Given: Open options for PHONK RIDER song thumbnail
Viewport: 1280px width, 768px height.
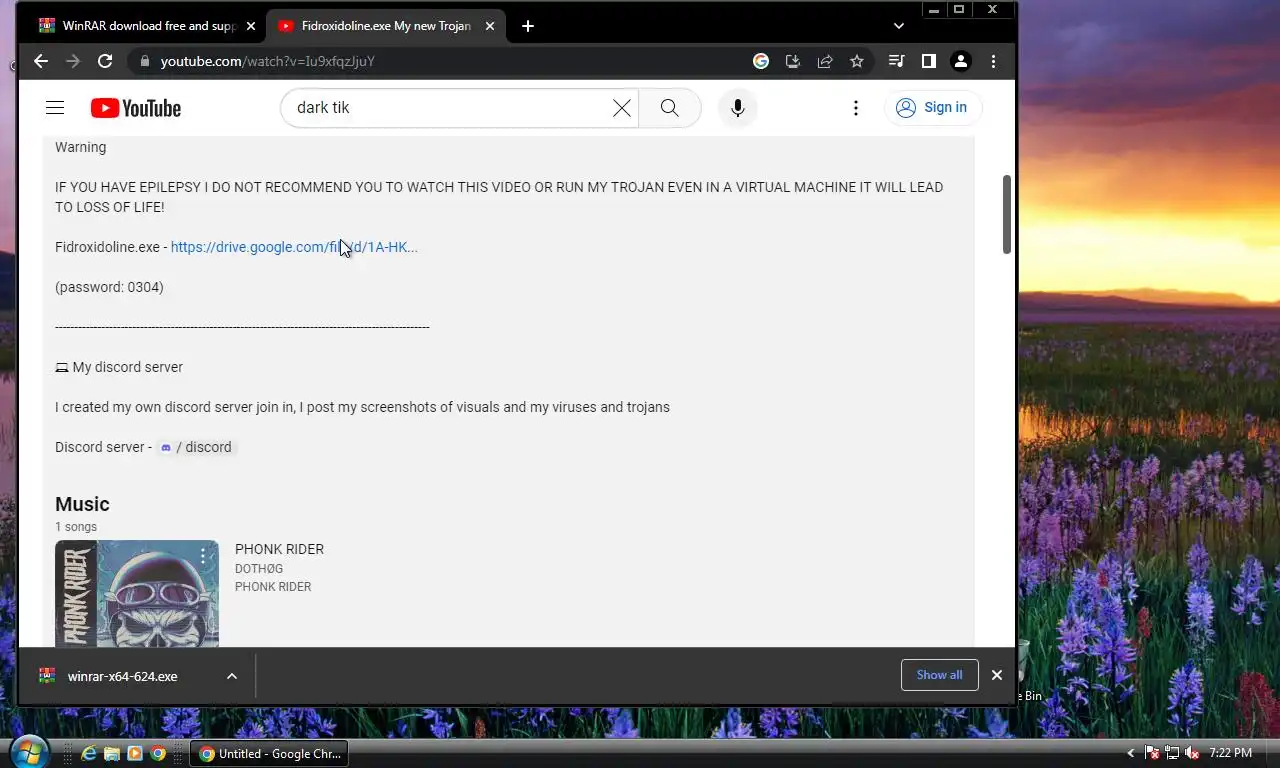Looking at the screenshot, I should point(203,557).
